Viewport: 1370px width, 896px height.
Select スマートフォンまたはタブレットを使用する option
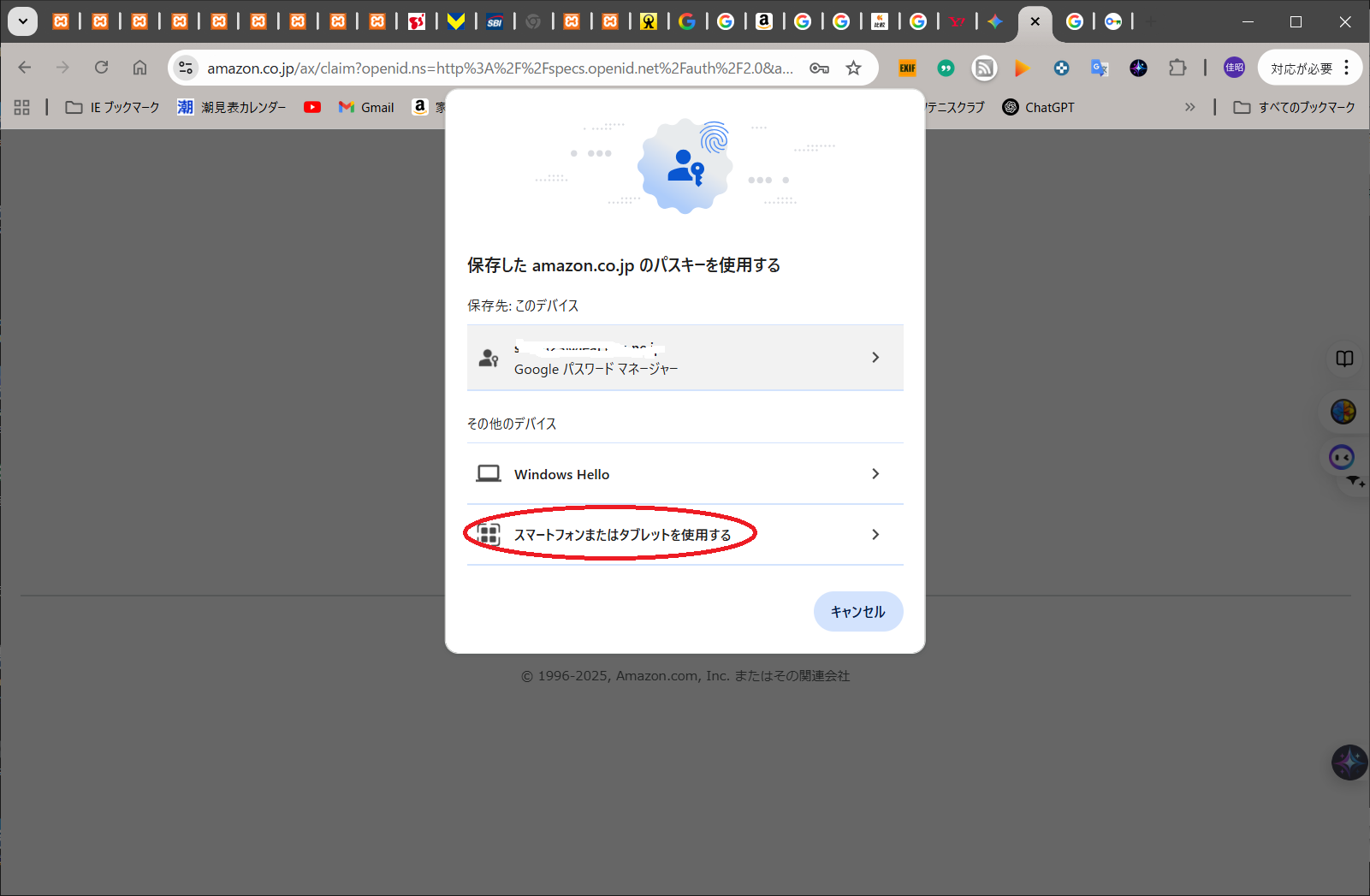click(685, 535)
